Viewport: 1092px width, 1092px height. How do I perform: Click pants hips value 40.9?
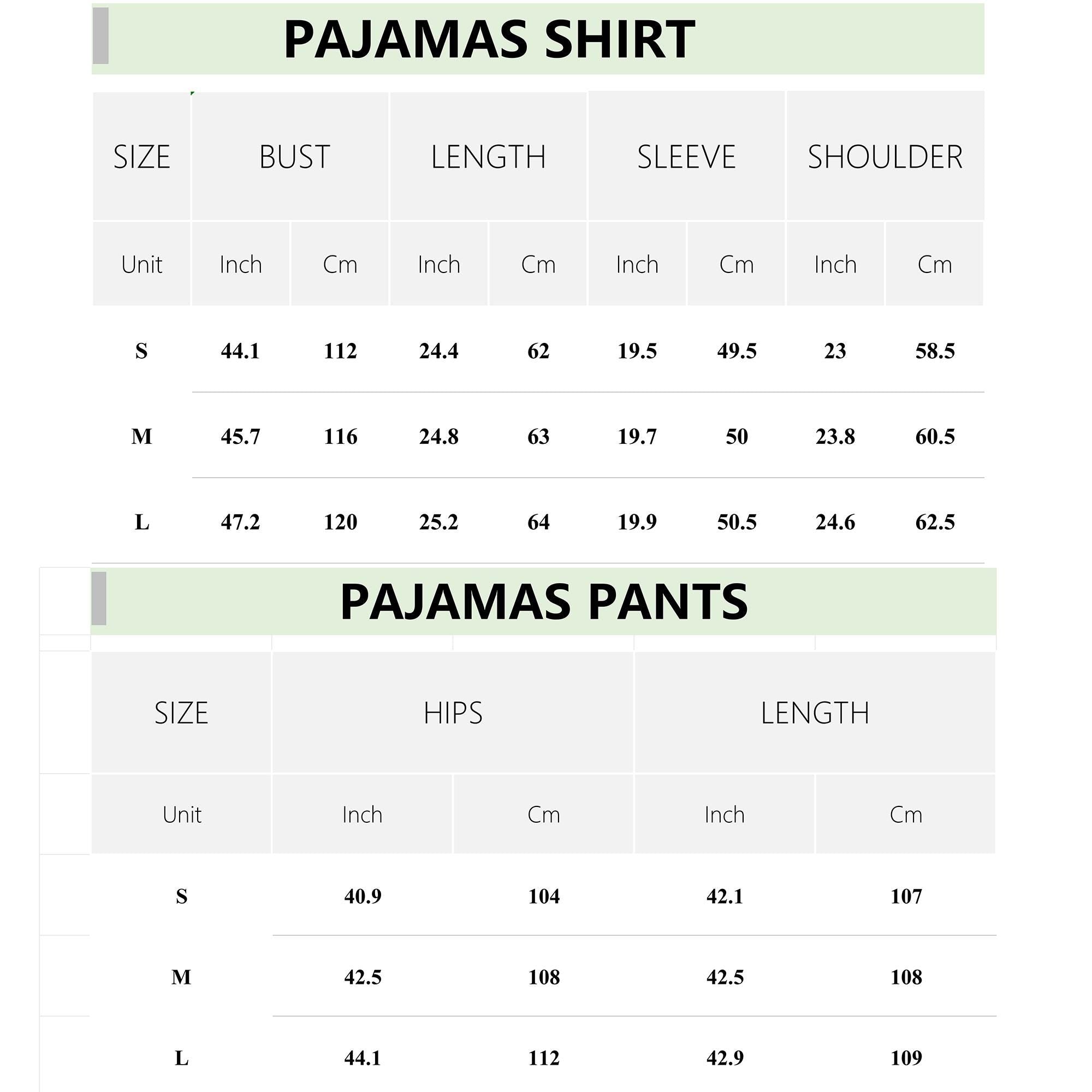(363, 897)
